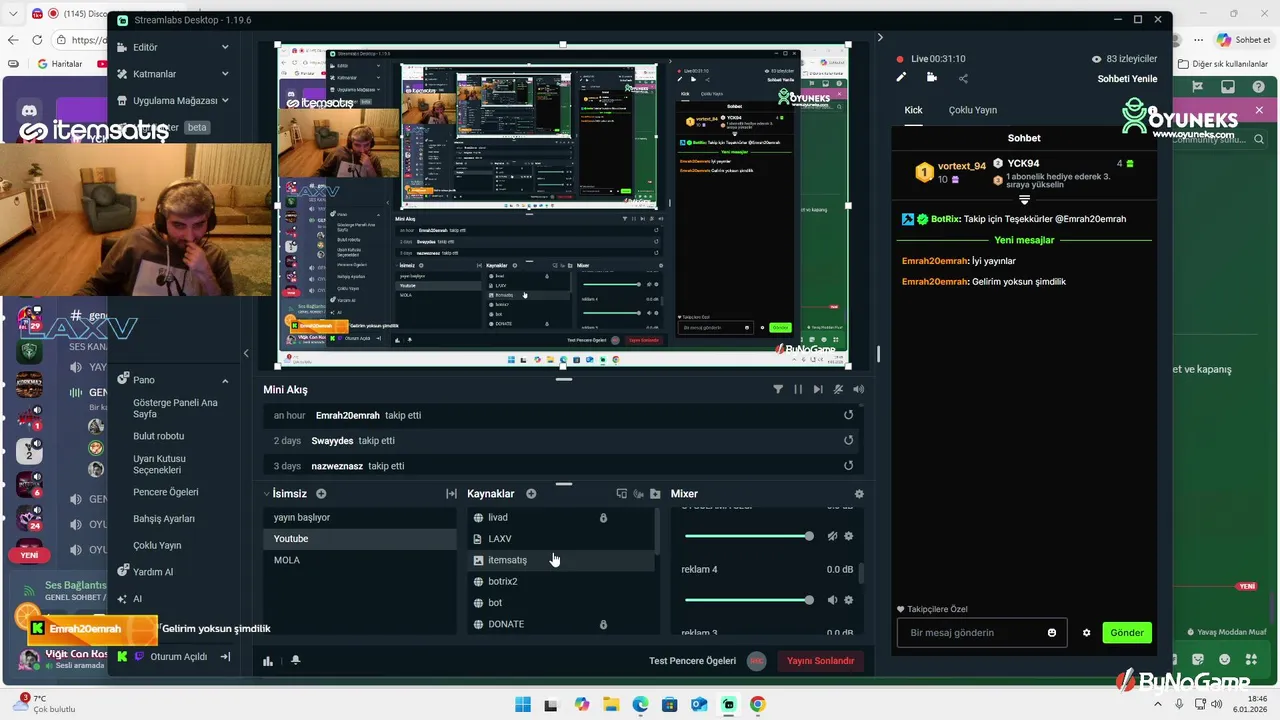This screenshot has width=1280, height=720.
Task: Open reklam 4 channel settings gear
Action: 849,600
